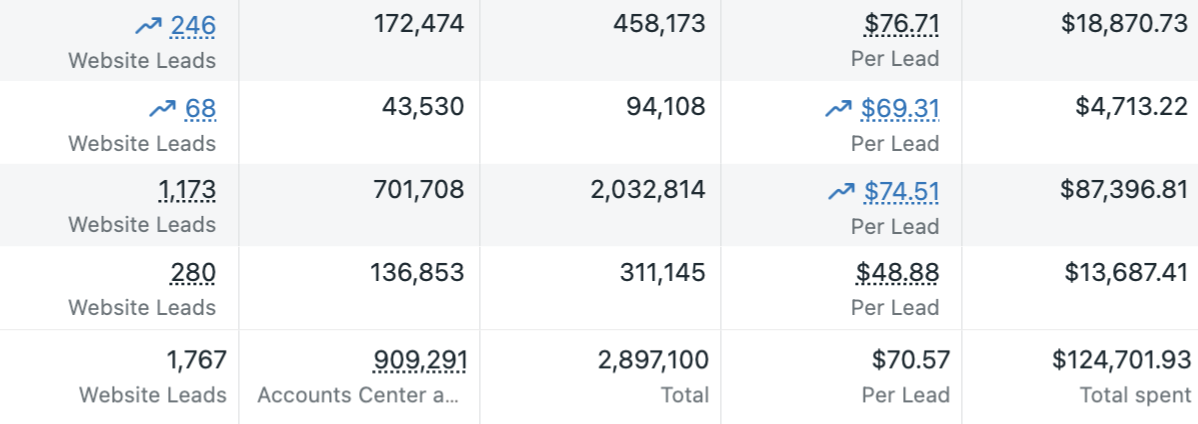Click the 1,173 Website Leads value
The width and height of the screenshot is (1198, 424).
click(187, 190)
